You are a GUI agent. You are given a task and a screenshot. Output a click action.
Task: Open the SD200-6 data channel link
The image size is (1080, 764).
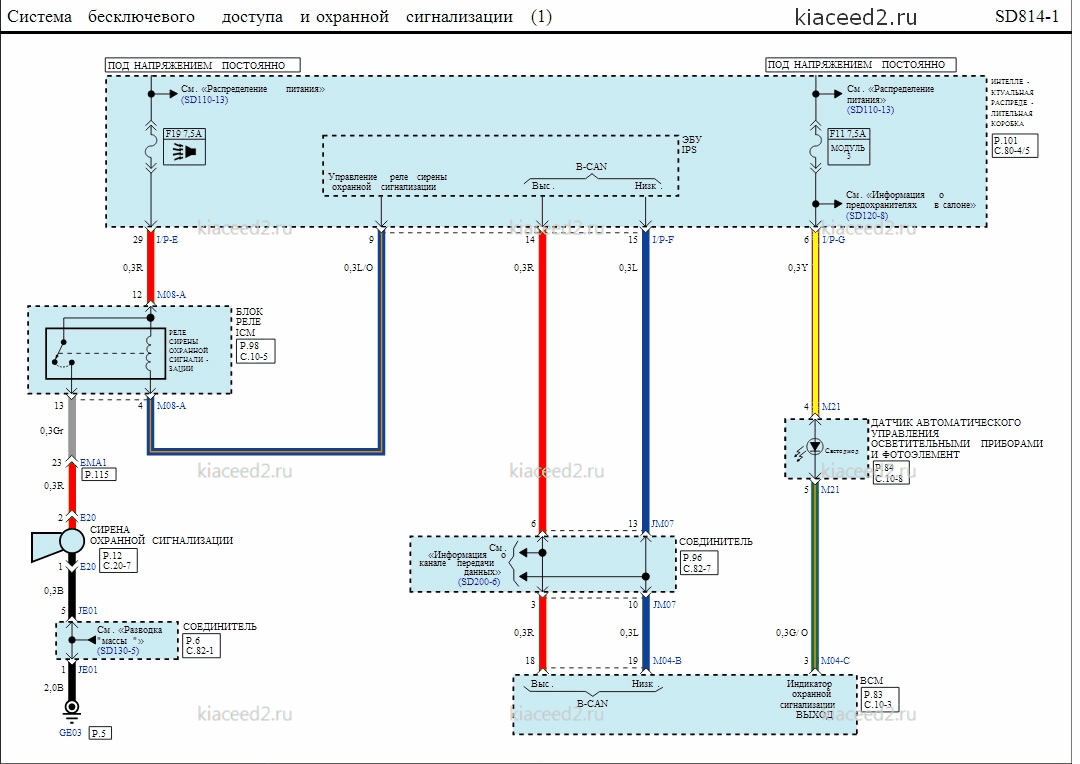click(x=479, y=582)
